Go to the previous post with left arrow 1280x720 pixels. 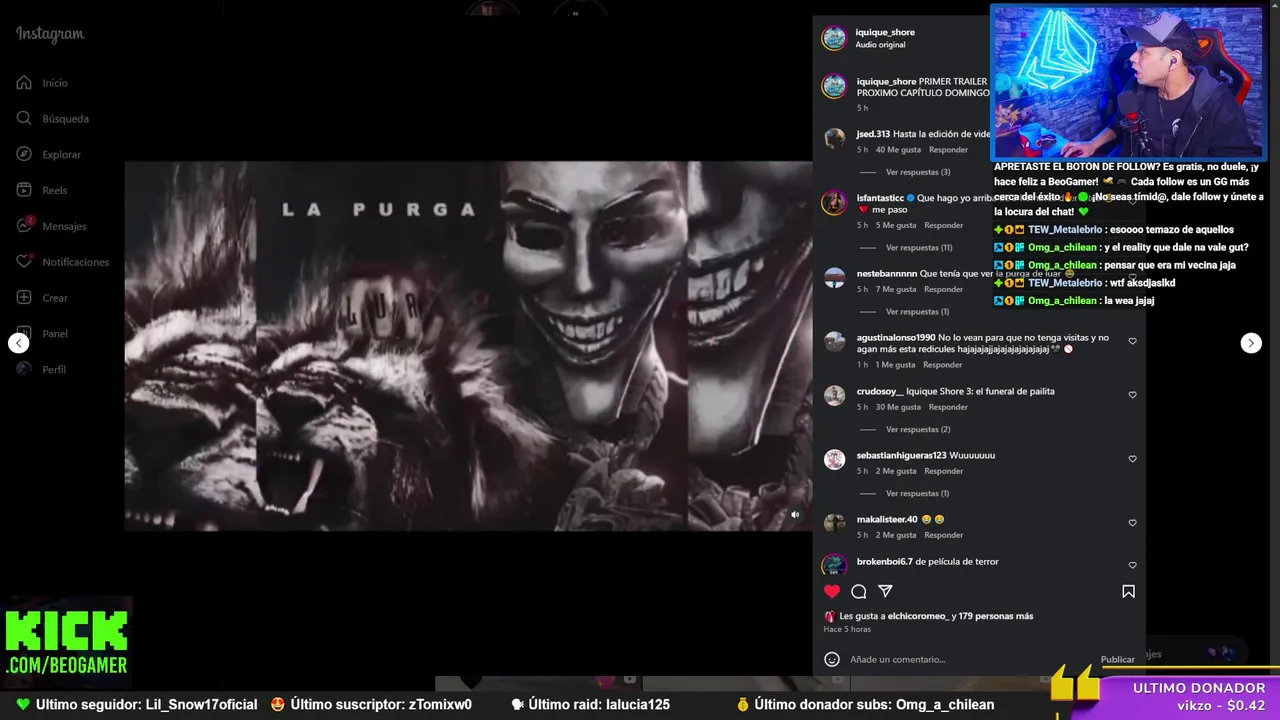18,343
